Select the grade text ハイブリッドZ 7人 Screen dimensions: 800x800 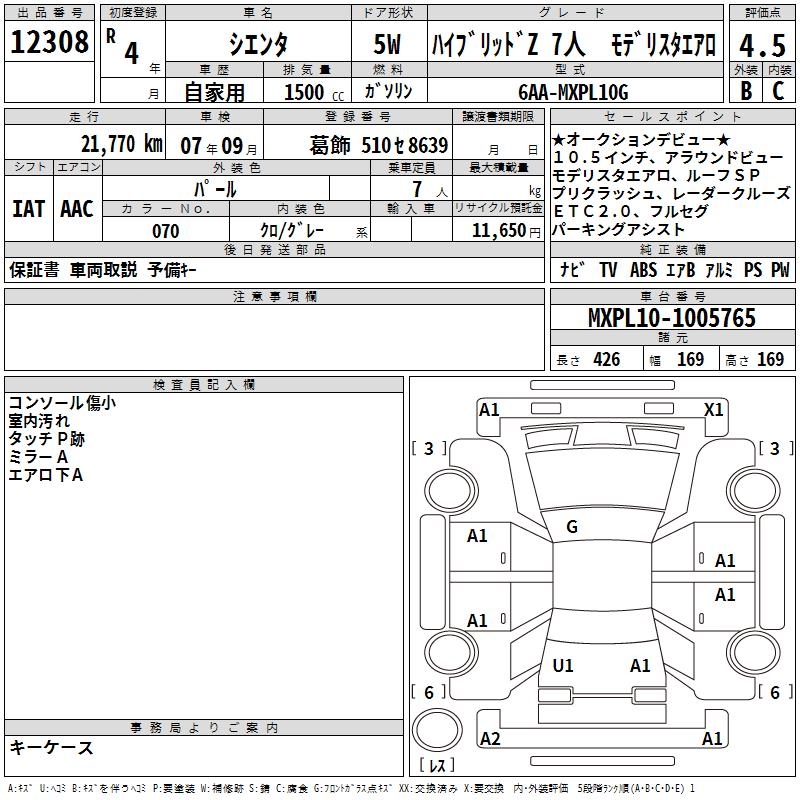point(508,44)
